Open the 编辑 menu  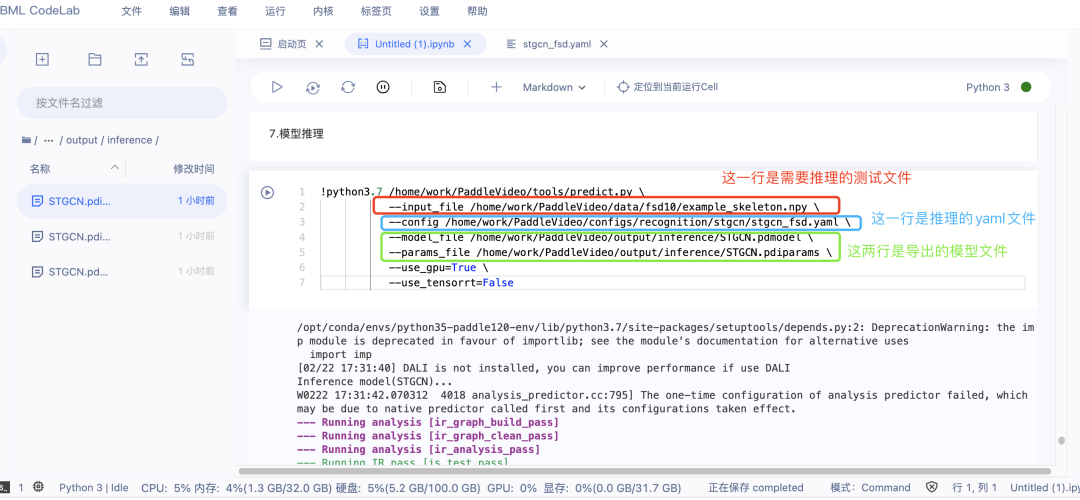[179, 11]
